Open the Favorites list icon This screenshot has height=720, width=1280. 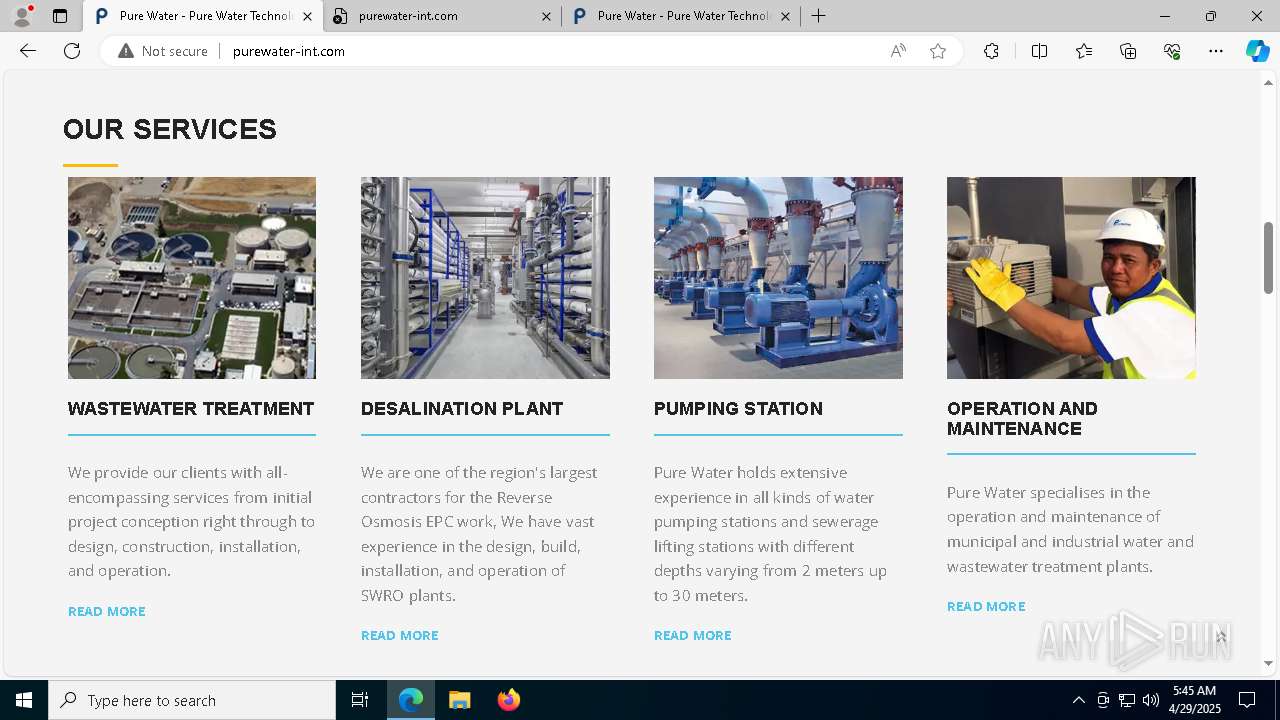click(1084, 51)
